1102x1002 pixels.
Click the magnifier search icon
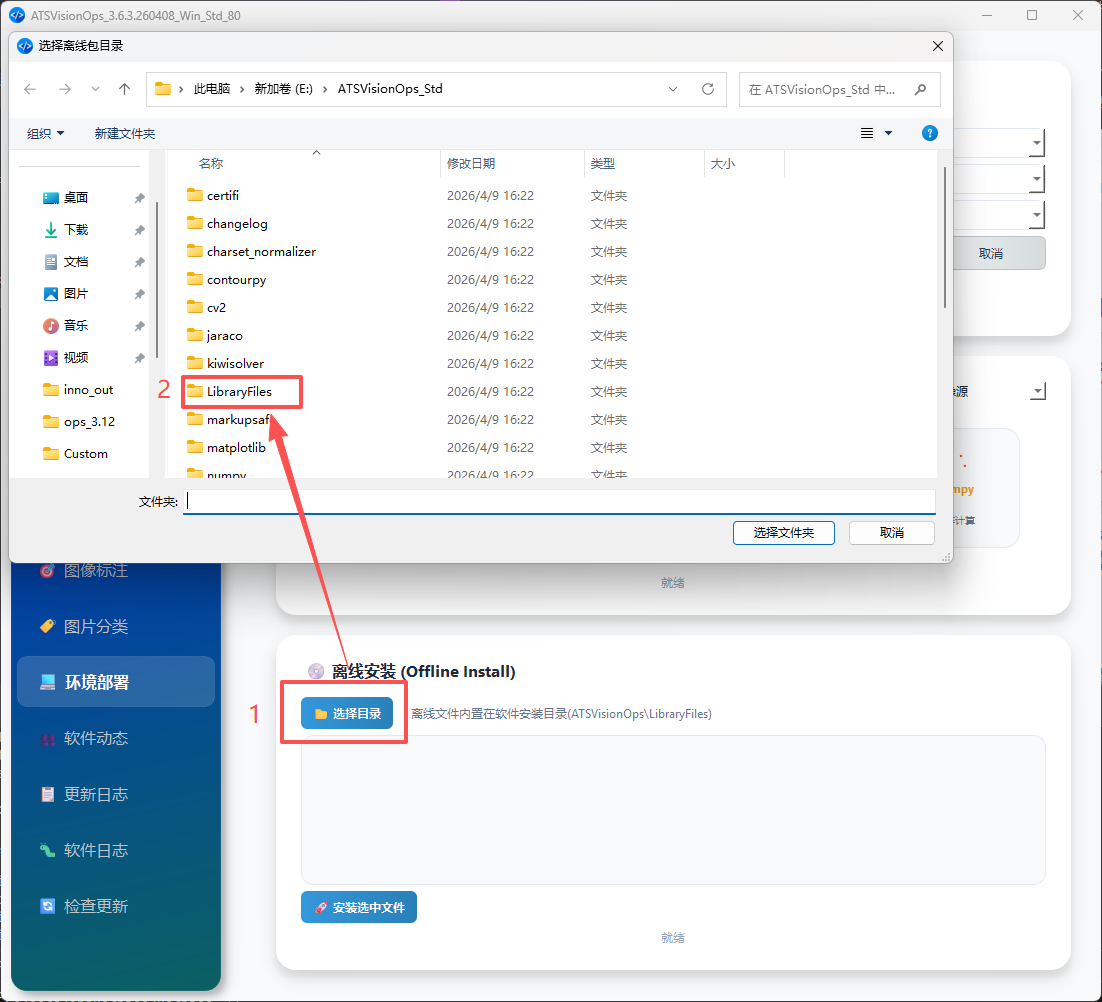click(921, 89)
